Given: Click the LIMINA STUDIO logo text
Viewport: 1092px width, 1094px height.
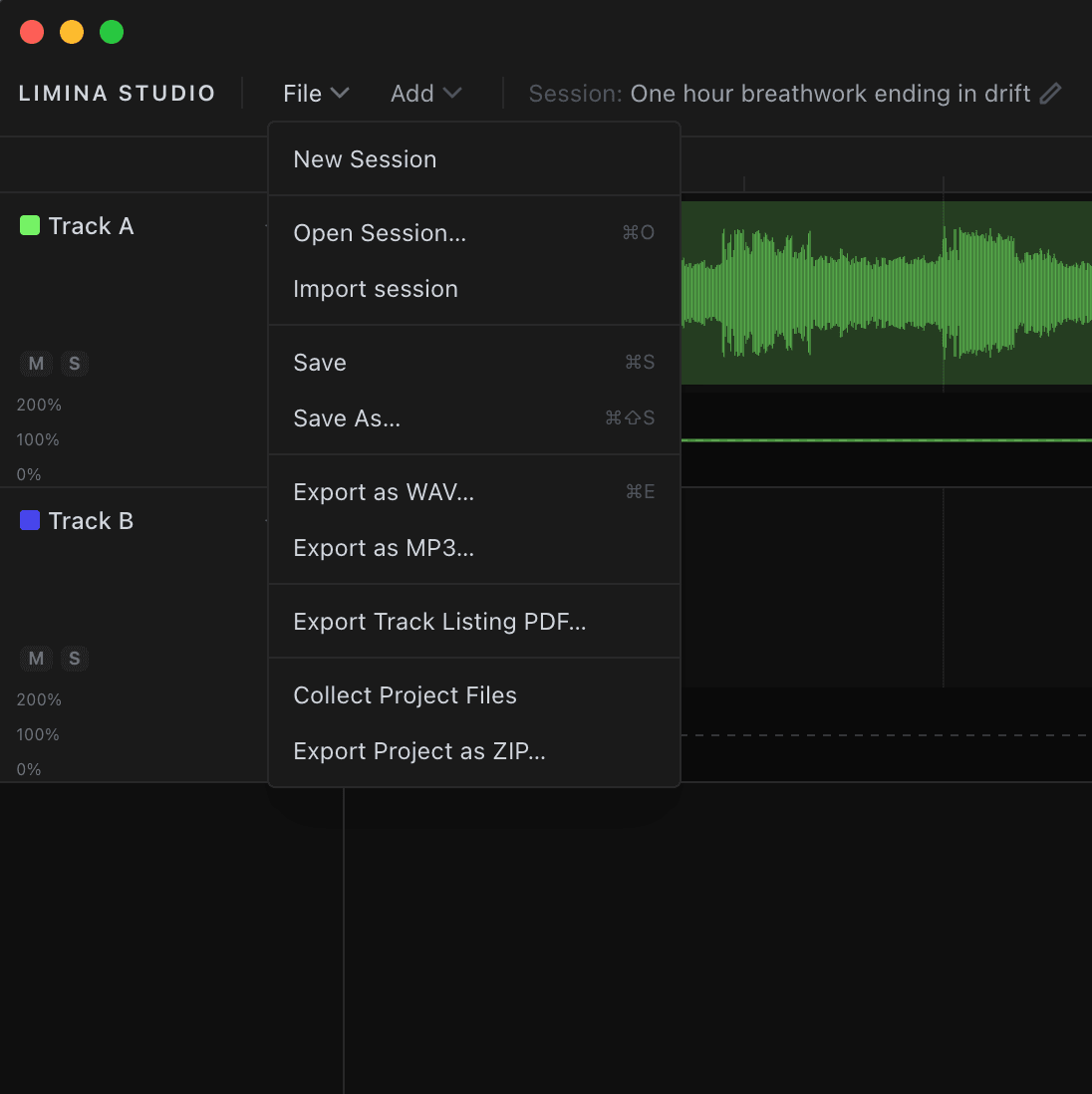Looking at the screenshot, I should tap(118, 94).
